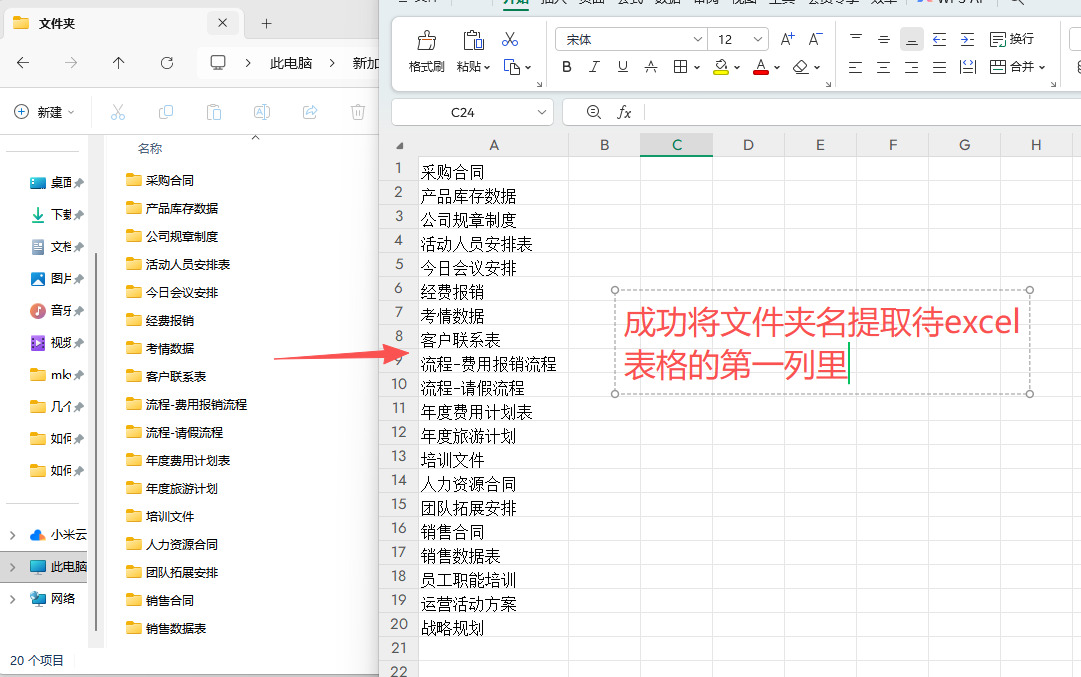Expand 小米云 in the navigation pane
1081x677 pixels.
tap(12, 535)
